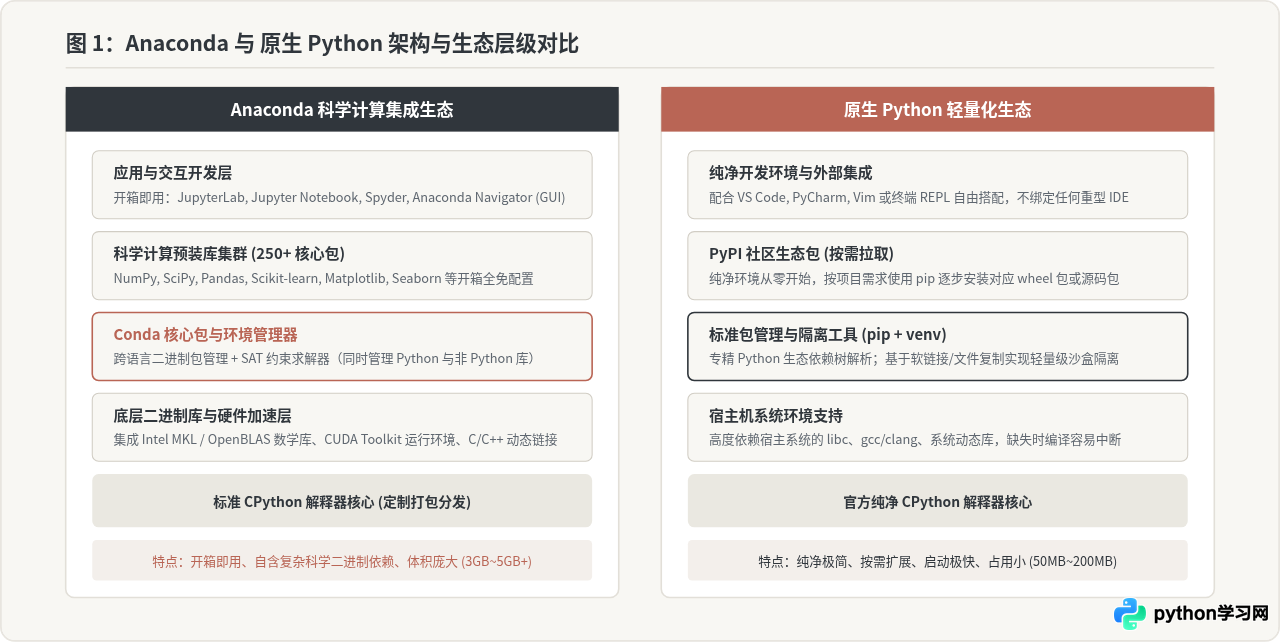Click the 'Conda 核心包与环境管理器' title
Viewport: 1280px width, 642px height.
coord(206,335)
